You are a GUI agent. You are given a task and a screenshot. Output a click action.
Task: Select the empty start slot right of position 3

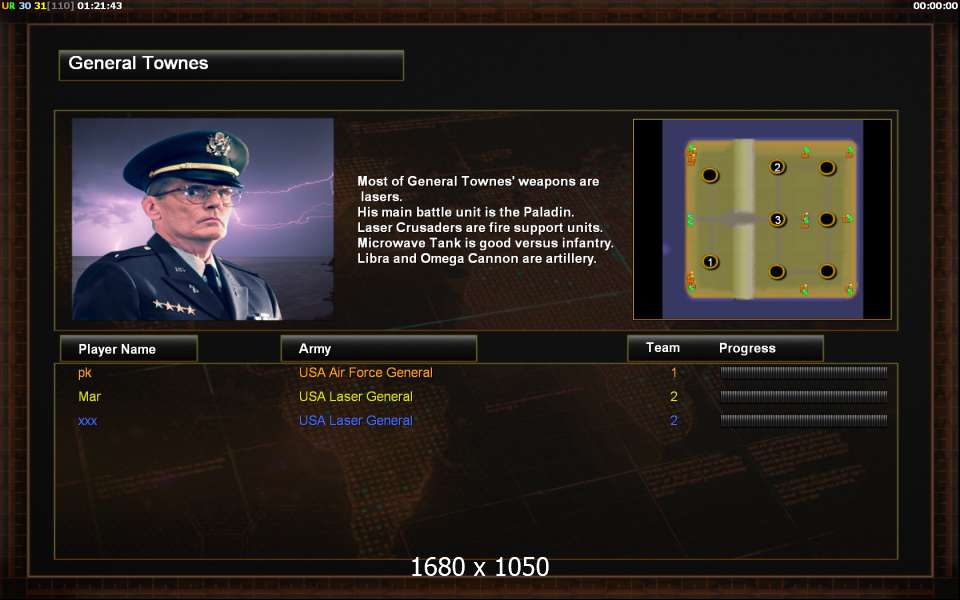[827, 219]
